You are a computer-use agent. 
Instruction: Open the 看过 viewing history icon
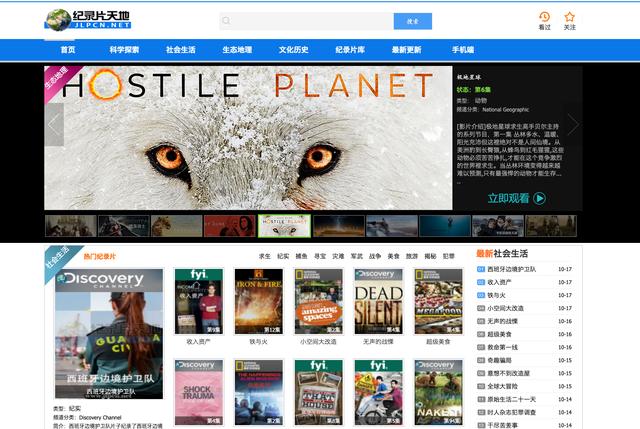544,21
